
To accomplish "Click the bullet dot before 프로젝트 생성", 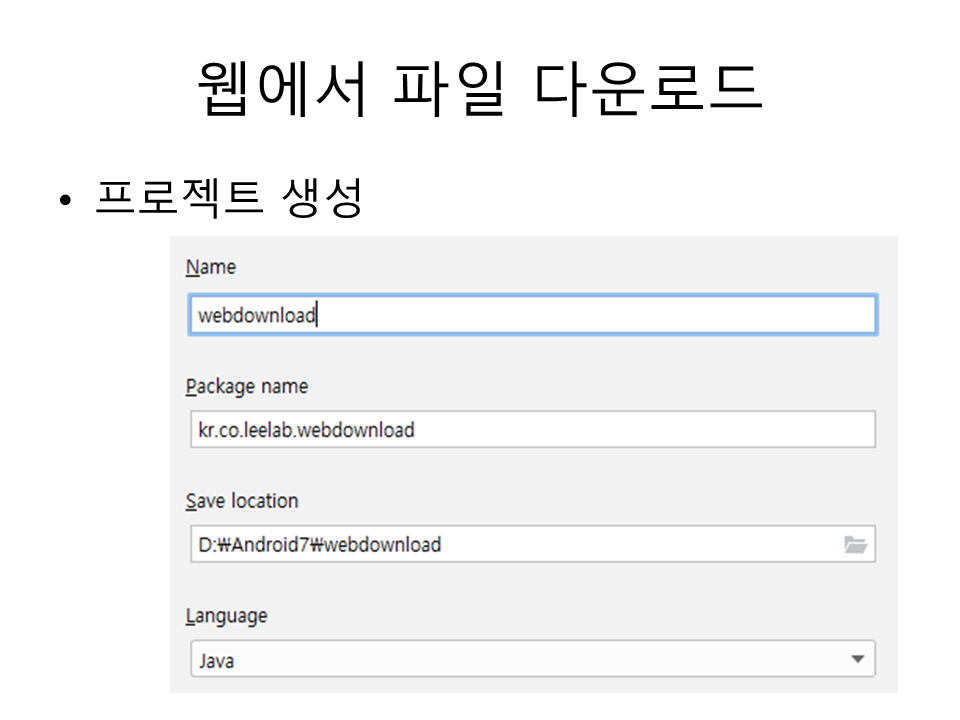I will pyautogui.click(x=66, y=201).
